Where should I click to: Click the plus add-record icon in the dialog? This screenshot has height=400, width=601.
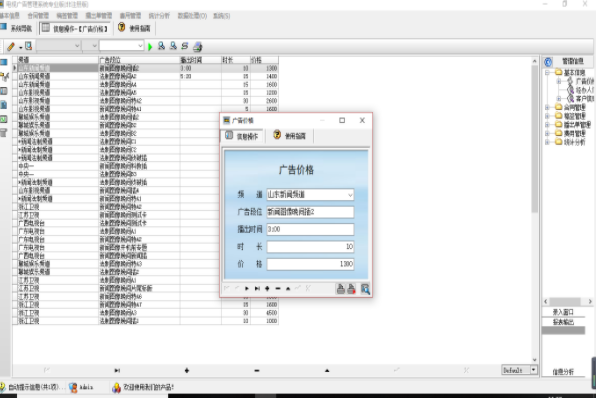267,289
